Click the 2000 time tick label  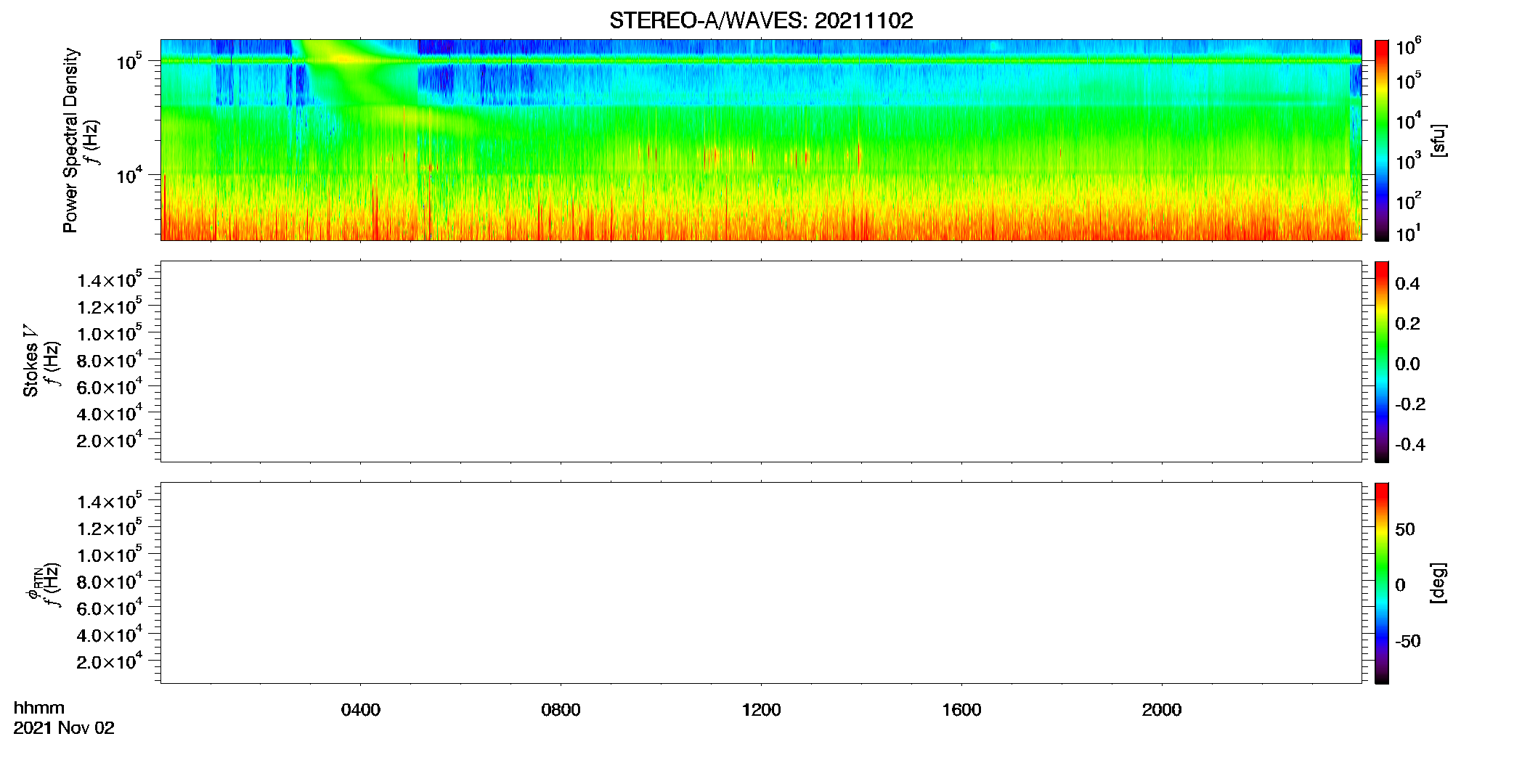coord(1162,709)
